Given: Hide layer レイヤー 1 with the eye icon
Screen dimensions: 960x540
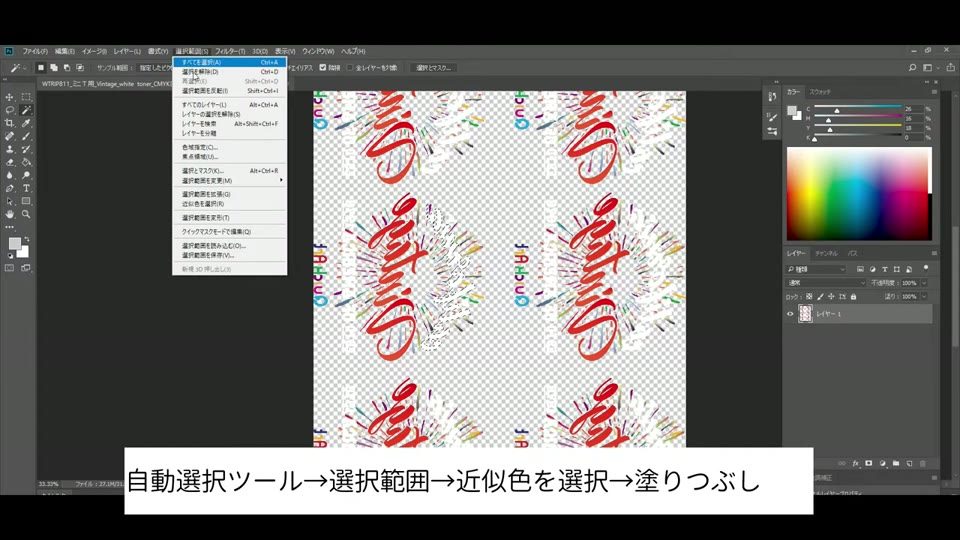Looking at the screenshot, I should click(x=790, y=313).
